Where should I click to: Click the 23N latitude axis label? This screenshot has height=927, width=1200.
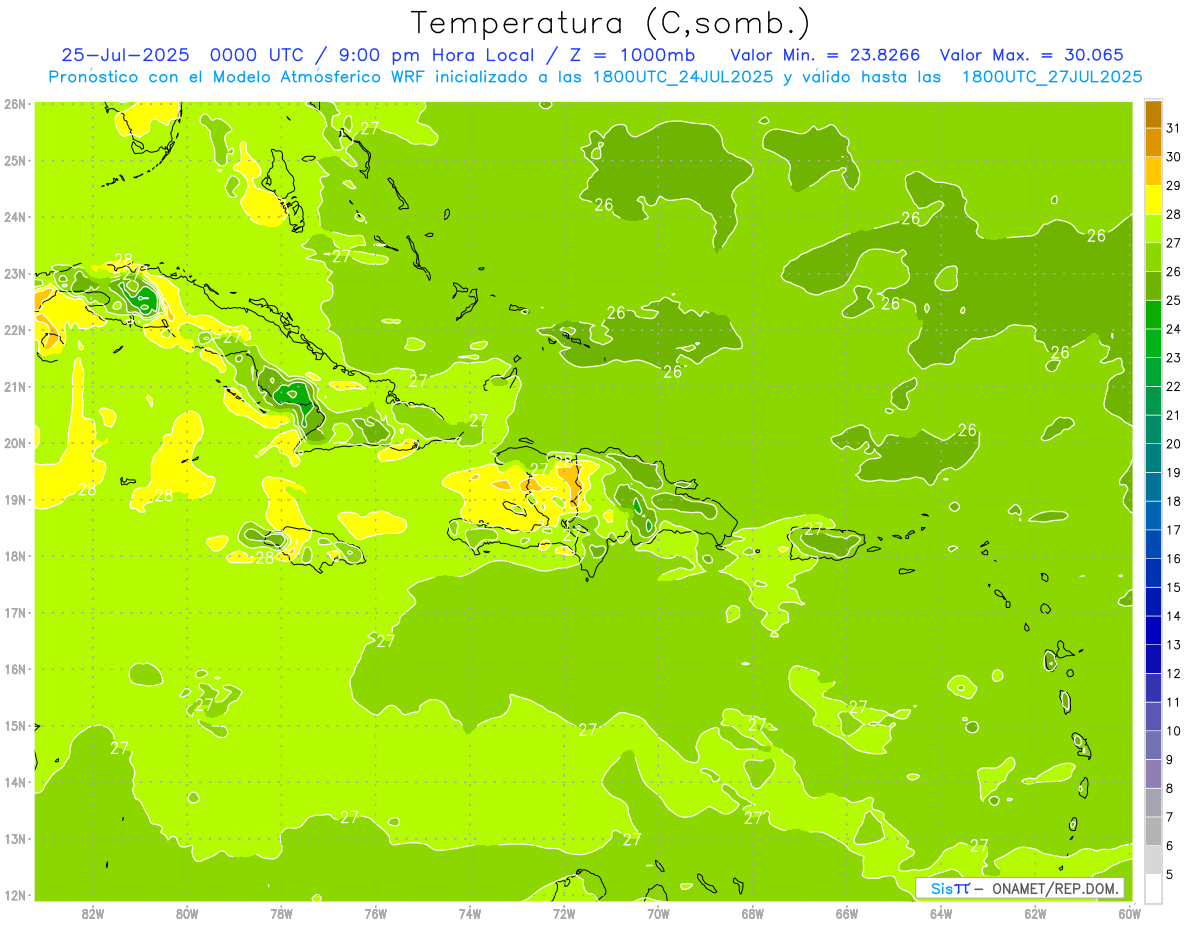click(x=14, y=273)
